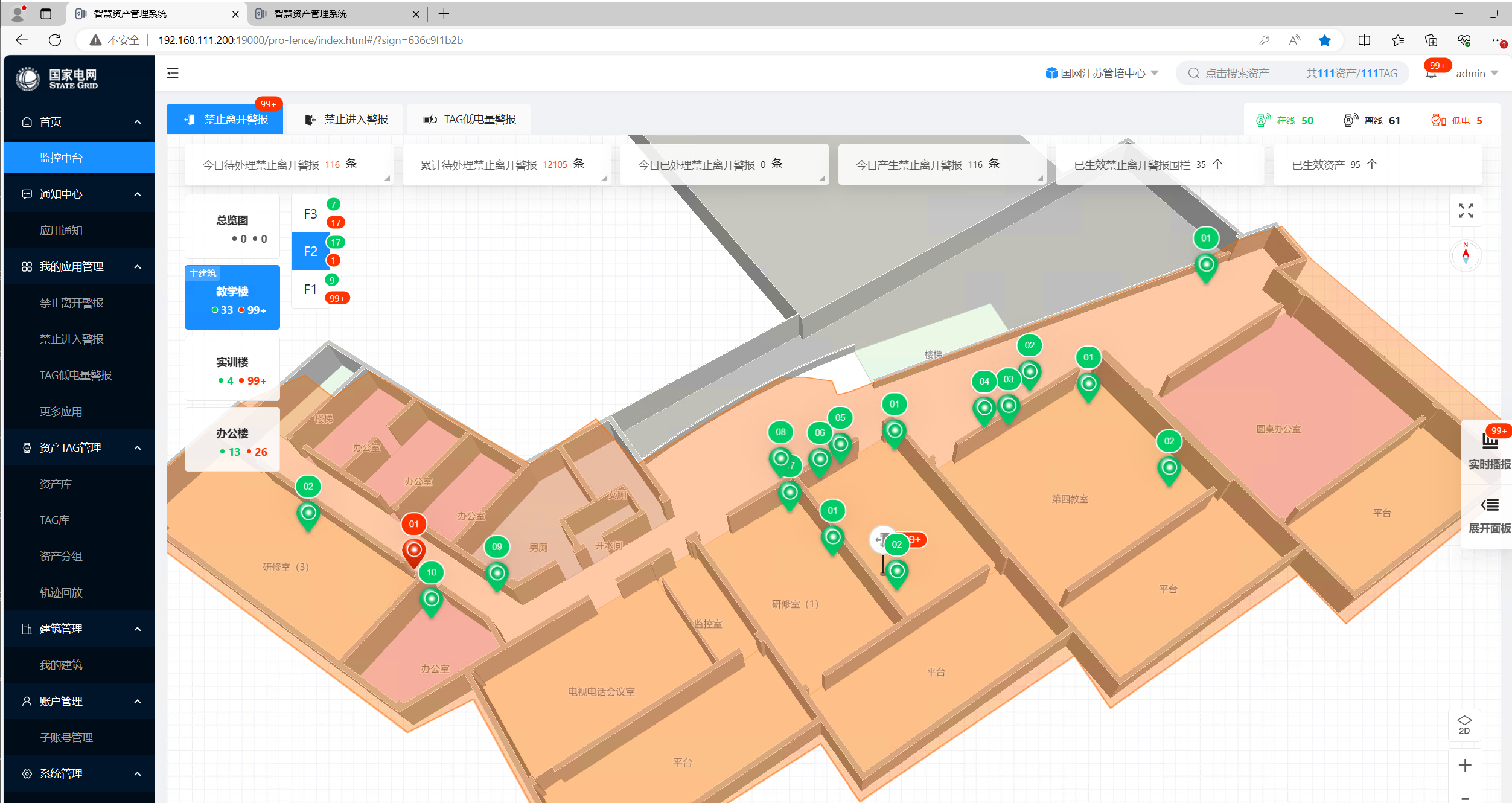Click the red 01 alarm map marker
The width and height of the screenshot is (1512, 803).
coord(413,549)
